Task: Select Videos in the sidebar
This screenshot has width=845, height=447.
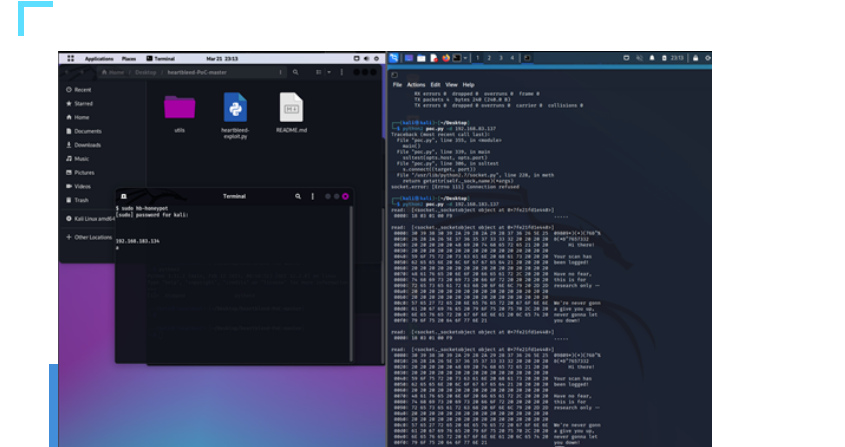Action: click(x=79, y=186)
